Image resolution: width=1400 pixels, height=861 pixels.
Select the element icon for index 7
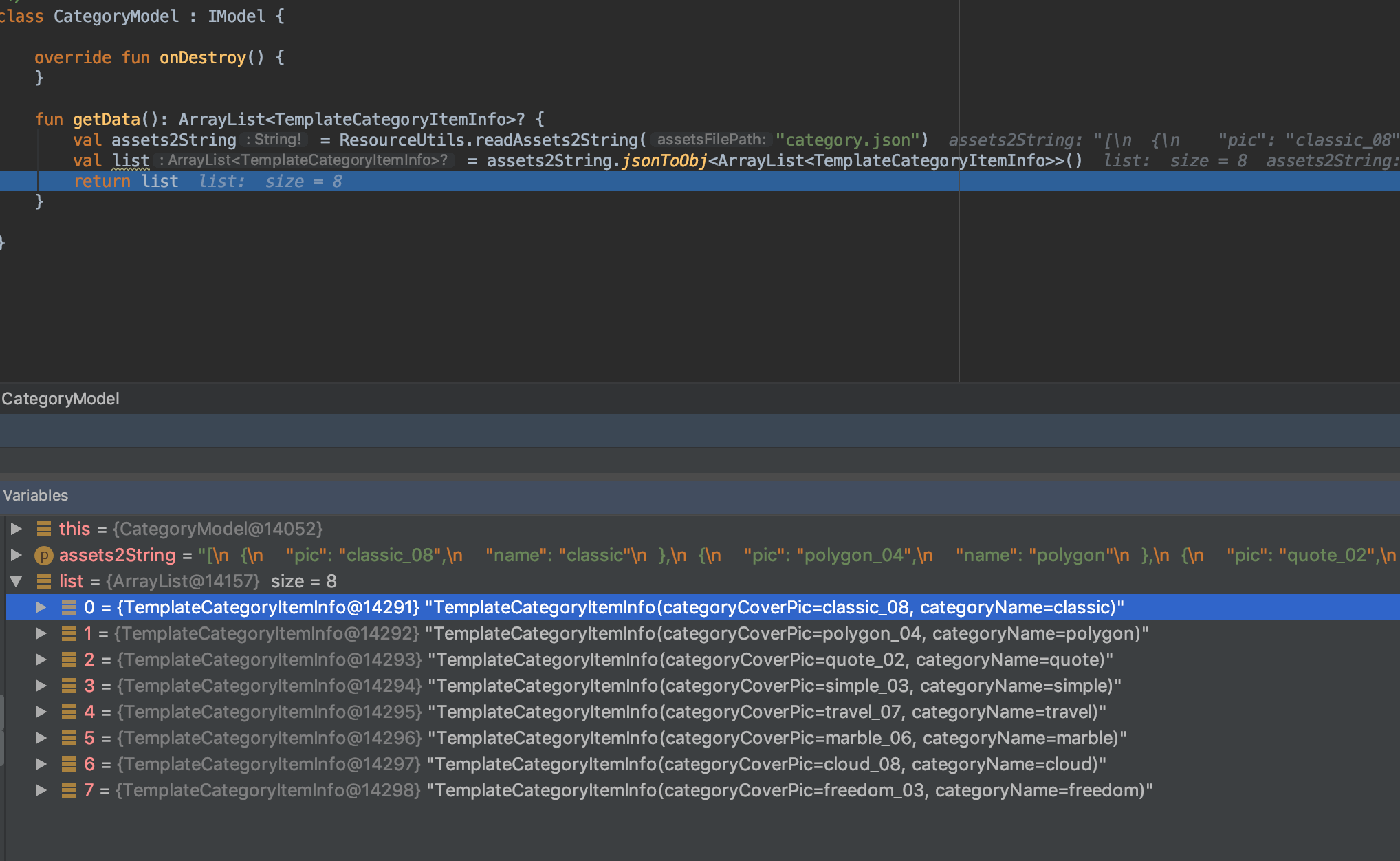click(x=69, y=790)
